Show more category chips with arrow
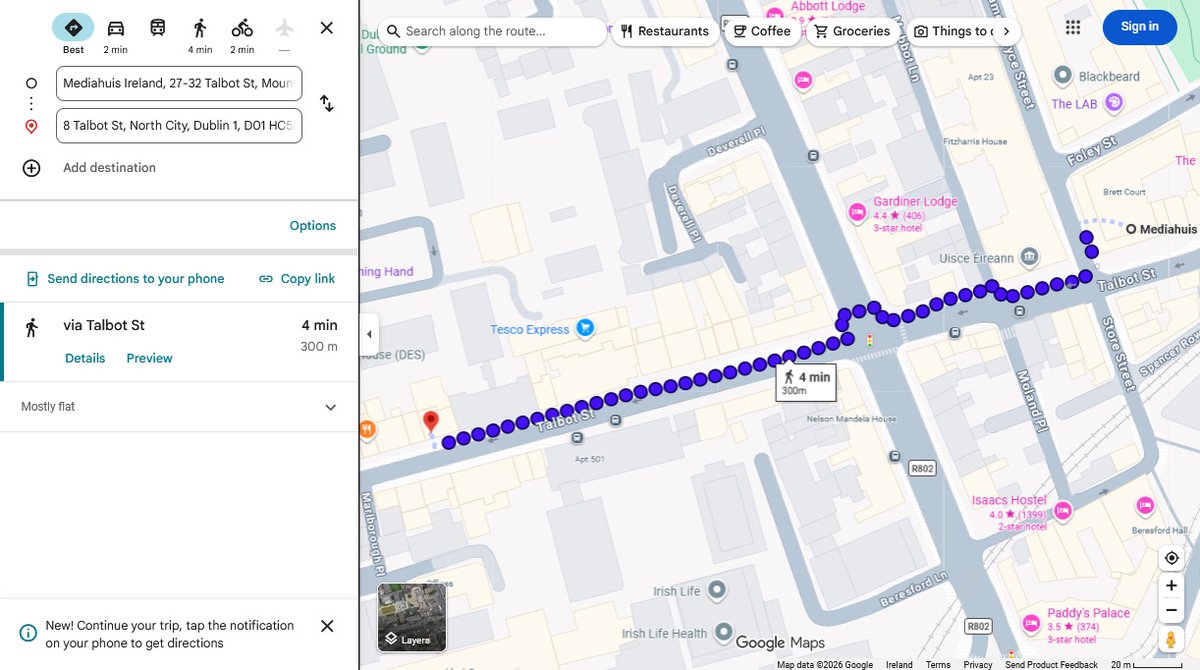 click(x=1006, y=31)
